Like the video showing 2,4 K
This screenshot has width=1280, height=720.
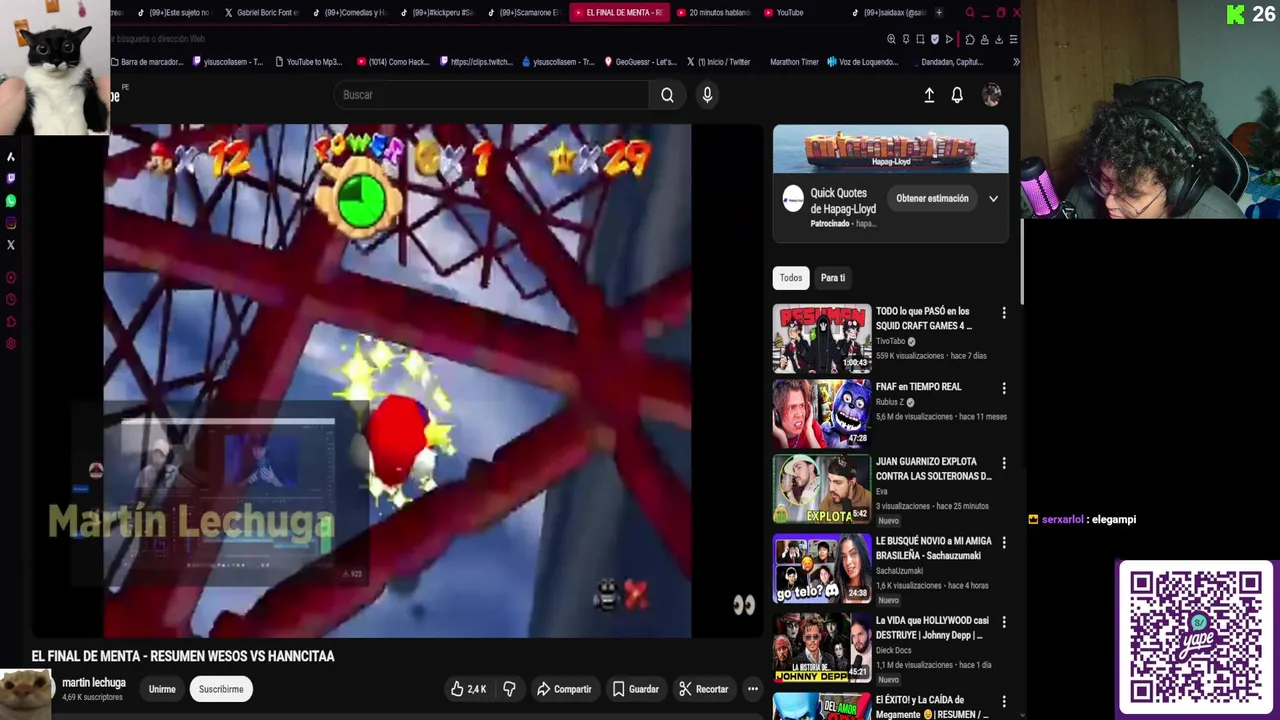coord(467,689)
